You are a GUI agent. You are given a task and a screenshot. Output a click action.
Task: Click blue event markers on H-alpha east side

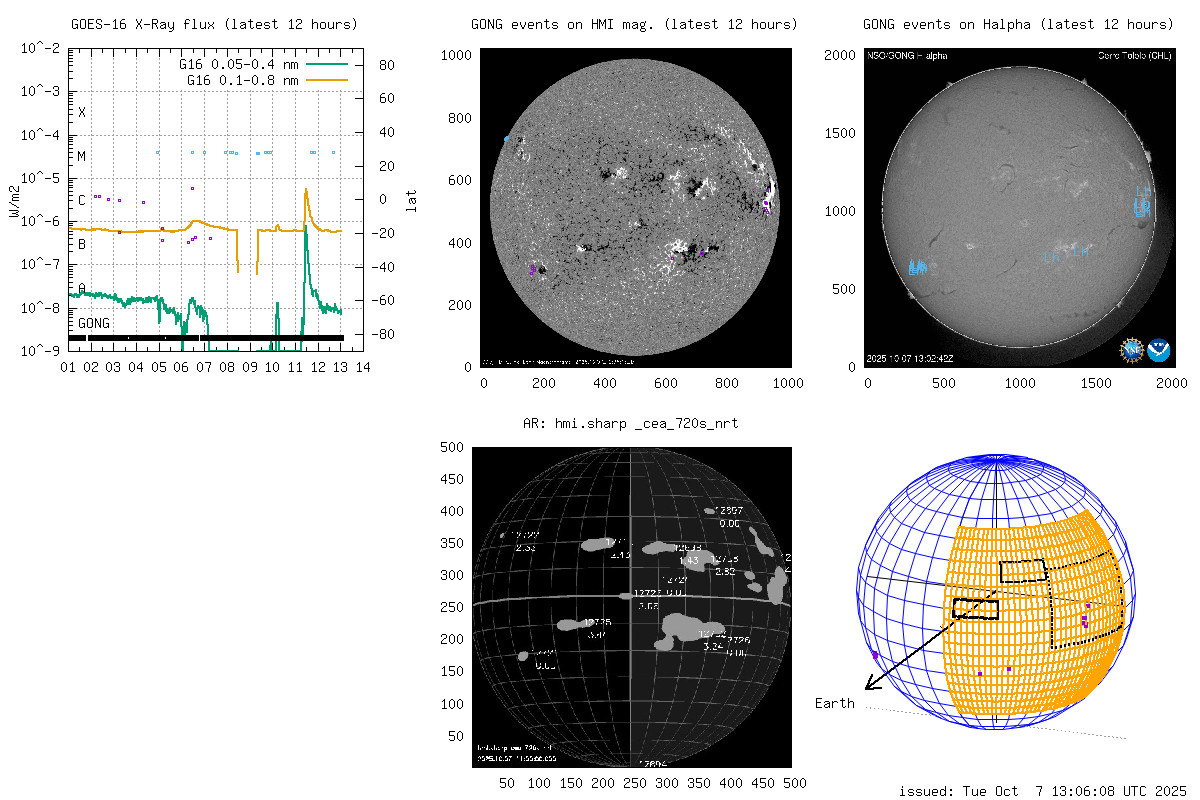tap(917, 267)
